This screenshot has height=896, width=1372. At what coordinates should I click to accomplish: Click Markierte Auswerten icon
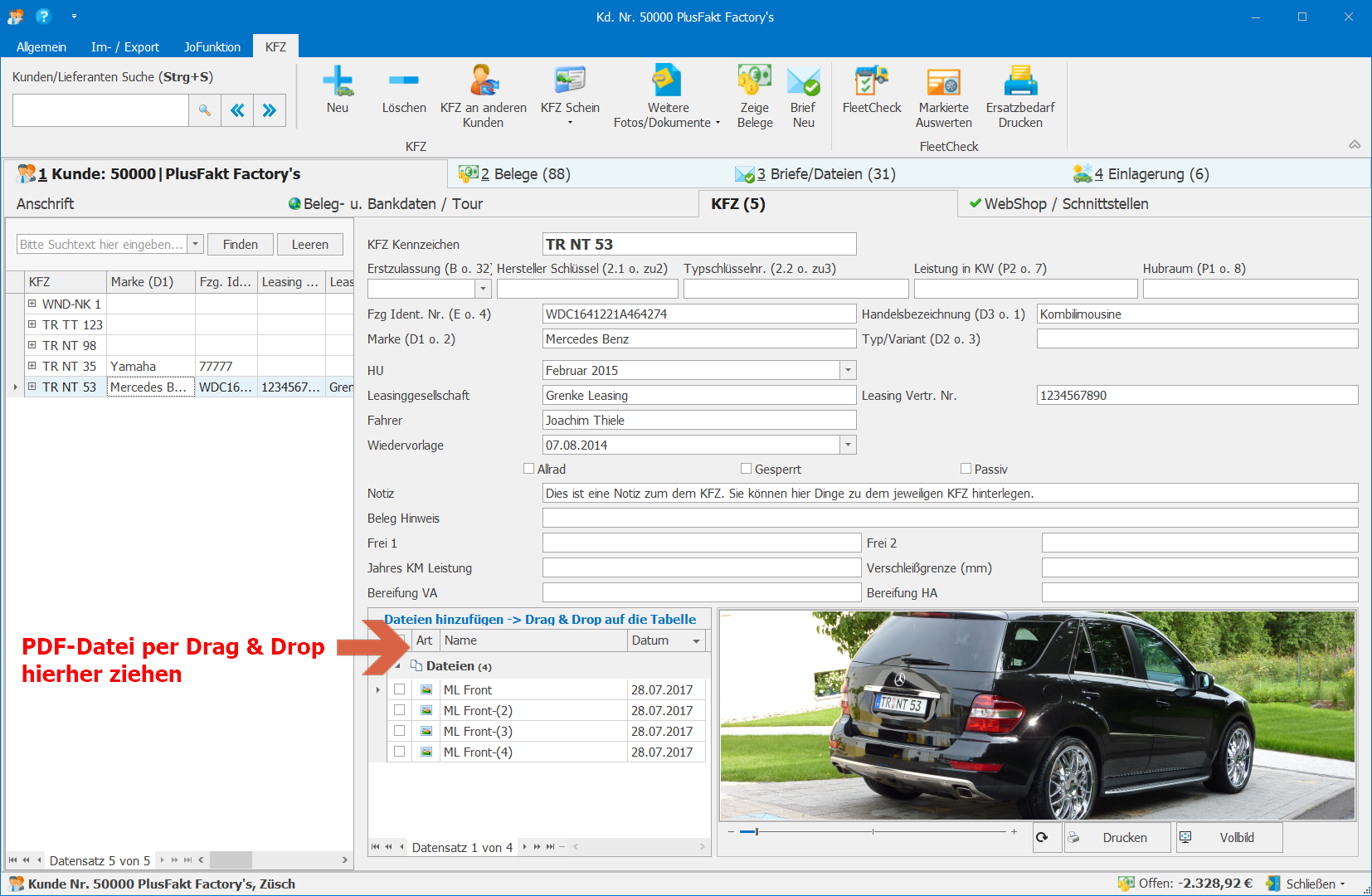(944, 81)
